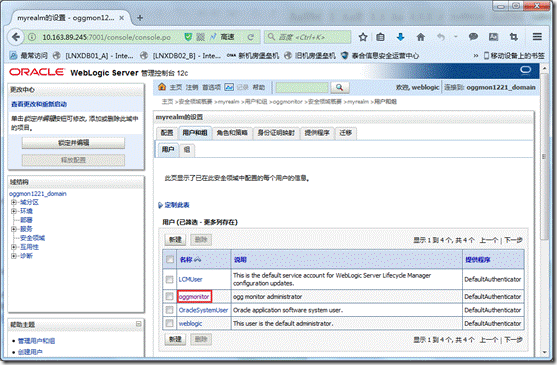
Task: Go to browser home page icon
Action: (x=421, y=37)
